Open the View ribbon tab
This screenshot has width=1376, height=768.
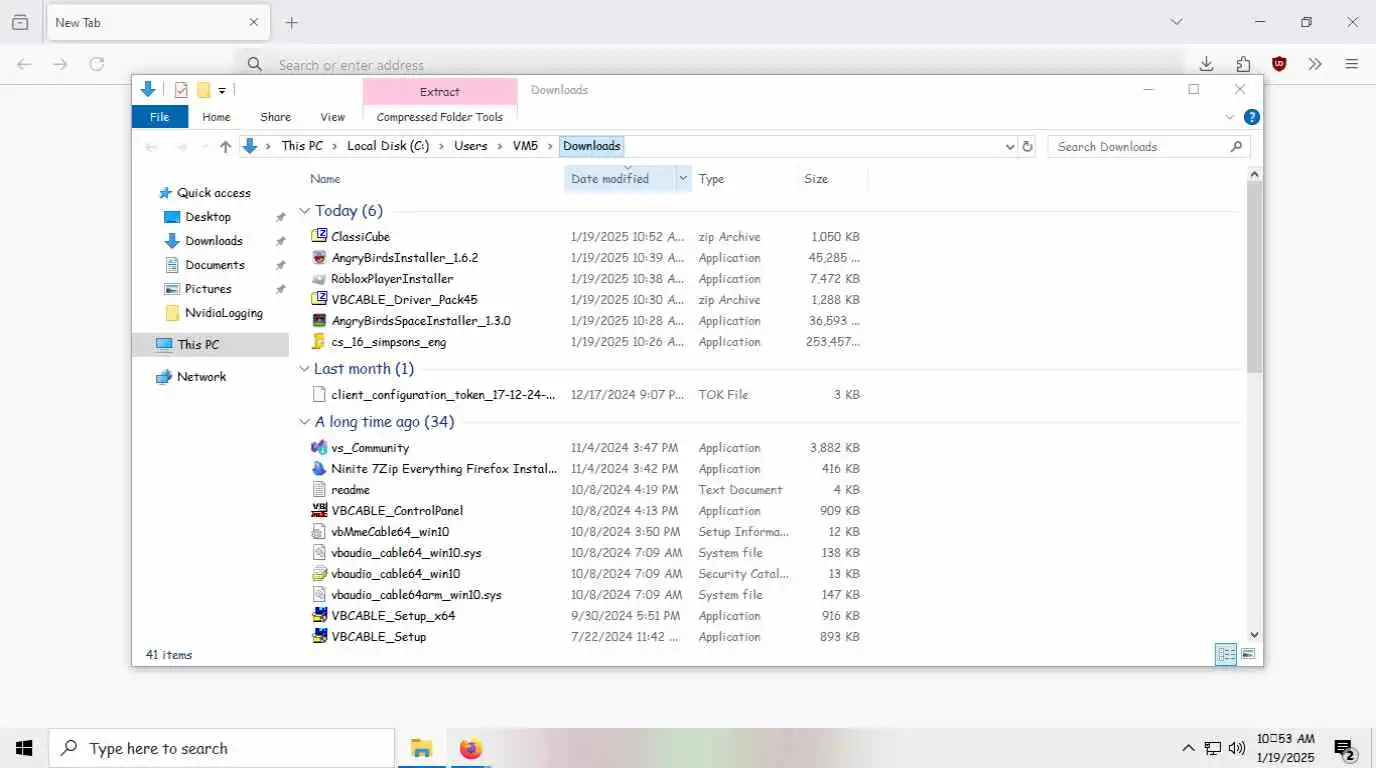click(333, 117)
